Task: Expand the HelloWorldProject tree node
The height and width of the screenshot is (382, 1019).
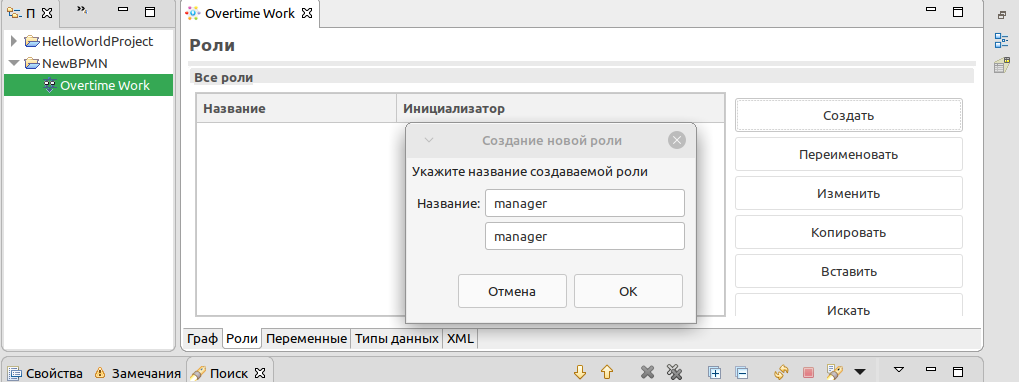Action: click(14, 42)
